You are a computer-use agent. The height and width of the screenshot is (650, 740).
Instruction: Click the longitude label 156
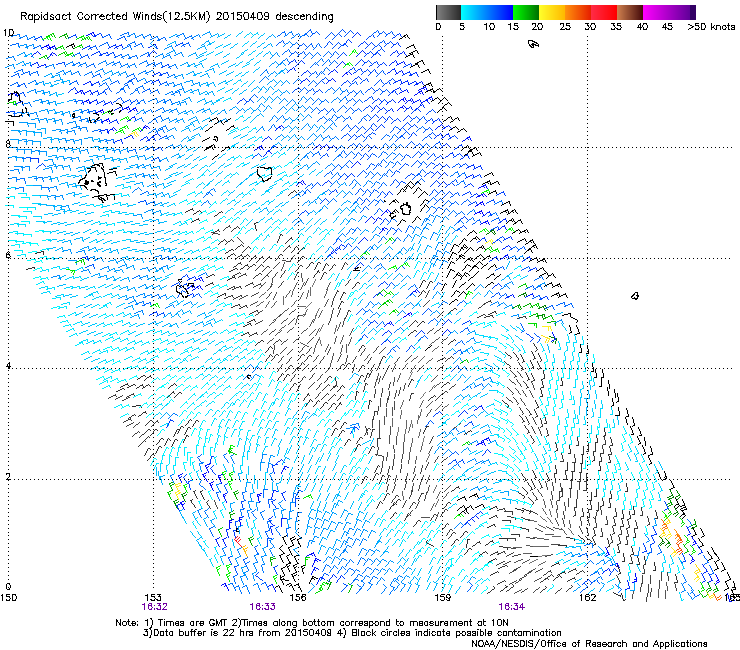point(298,598)
